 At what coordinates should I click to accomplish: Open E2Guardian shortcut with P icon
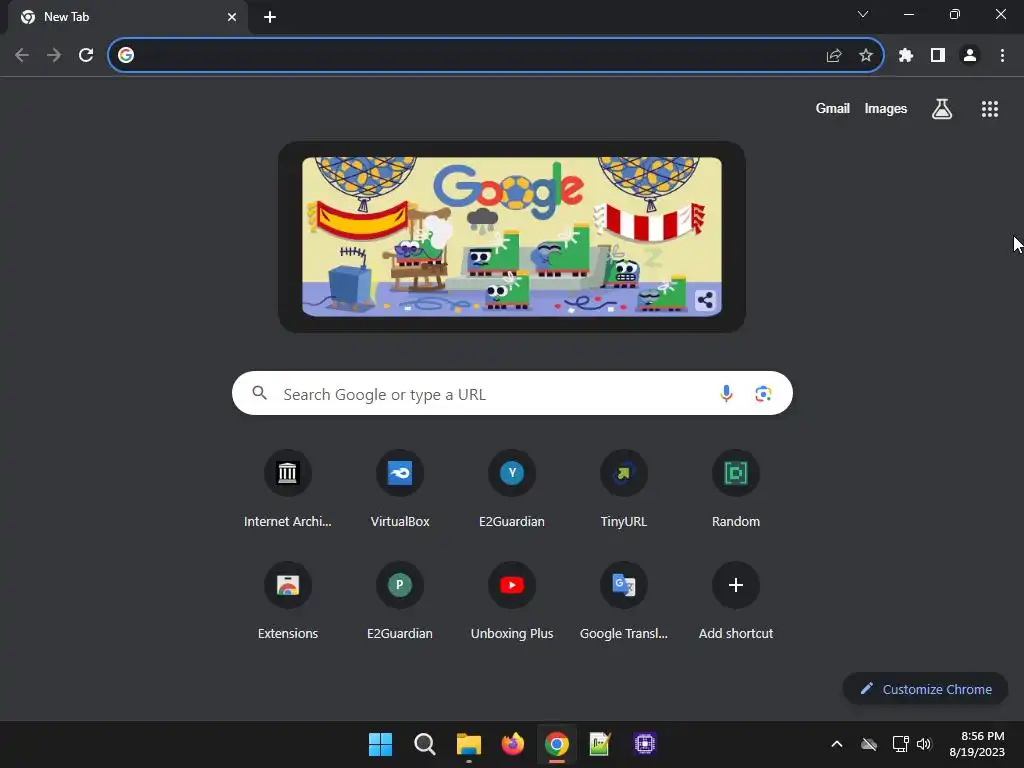tap(400, 599)
